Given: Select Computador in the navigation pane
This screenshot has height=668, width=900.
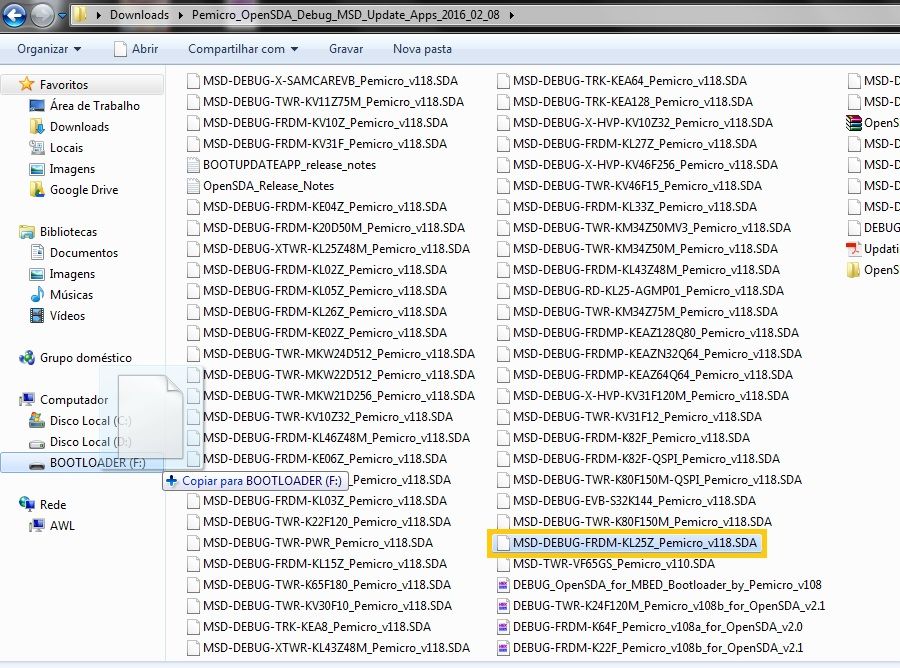Looking at the screenshot, I should [x=73, y=400].
